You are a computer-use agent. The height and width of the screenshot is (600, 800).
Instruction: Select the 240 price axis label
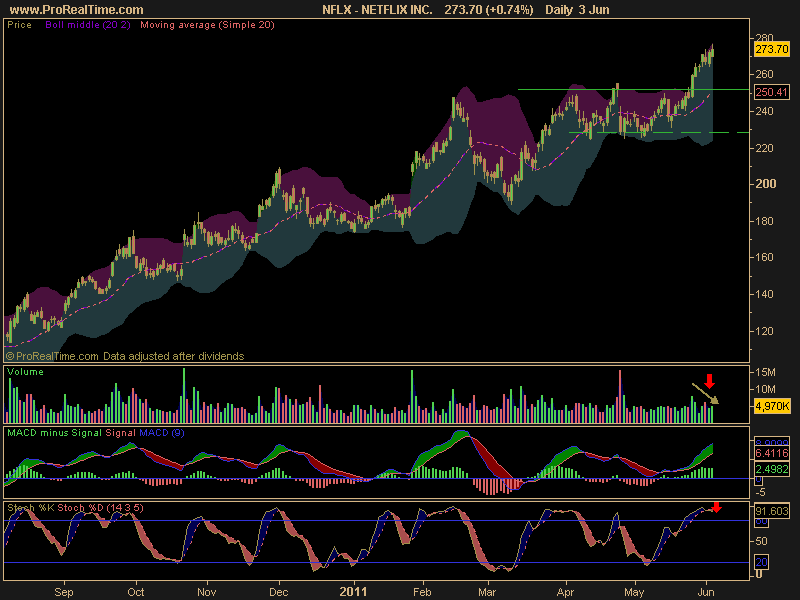pyautogui.click(x=764, y=111)
